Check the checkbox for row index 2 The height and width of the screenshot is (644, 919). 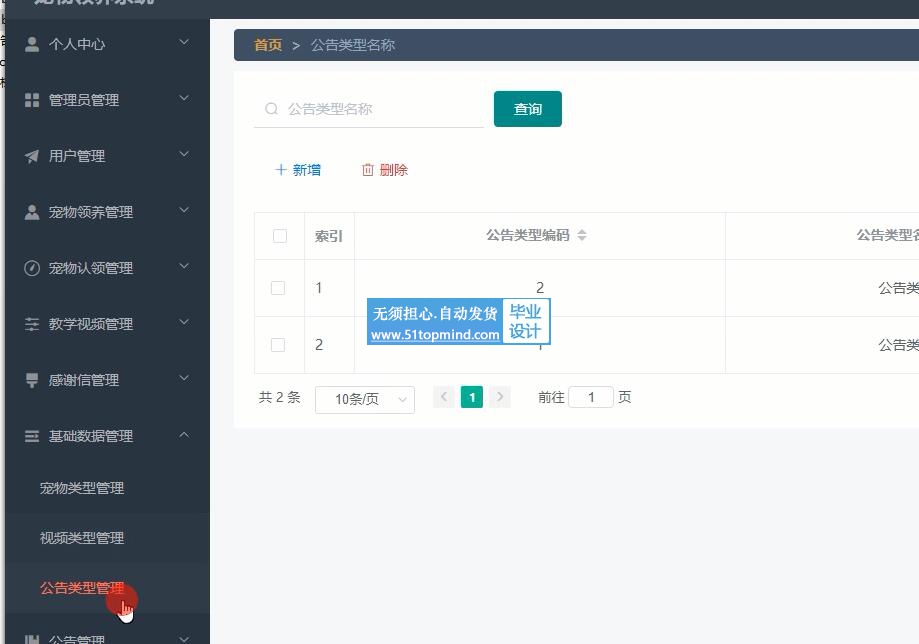(x=278, y=345)
